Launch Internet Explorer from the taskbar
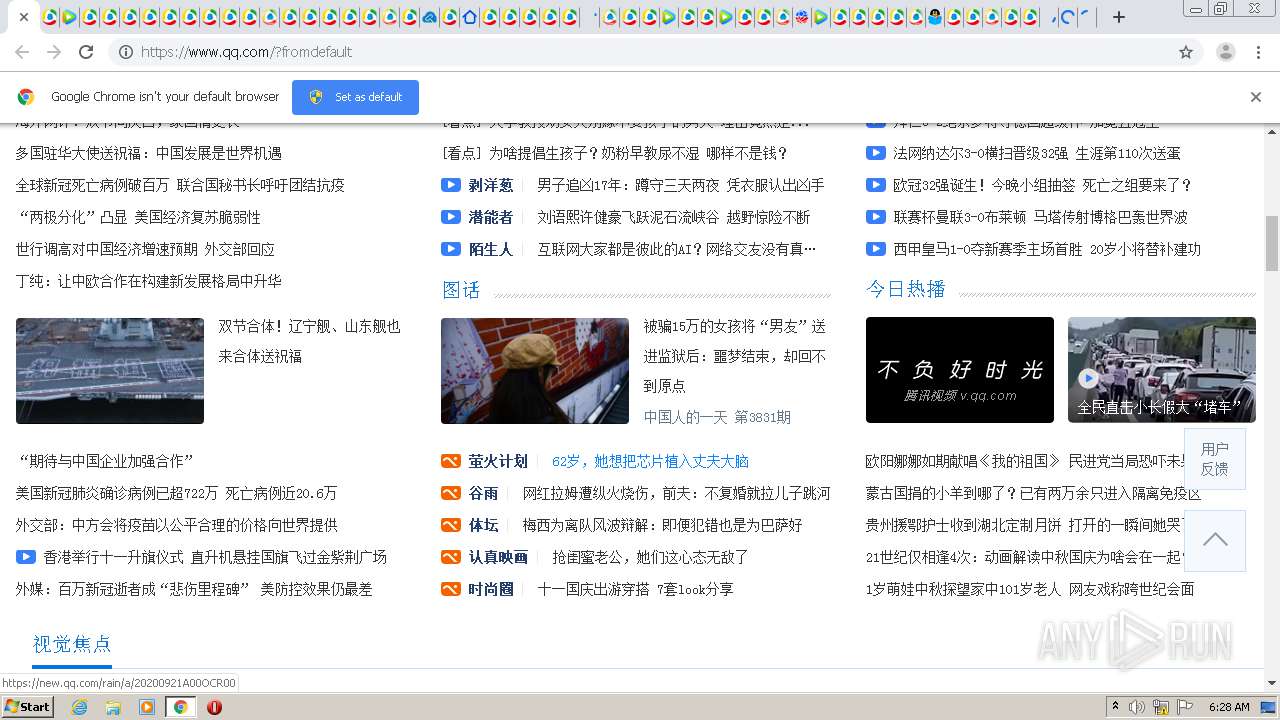This screenshot has height=720, width=1280. coord(79,707)
